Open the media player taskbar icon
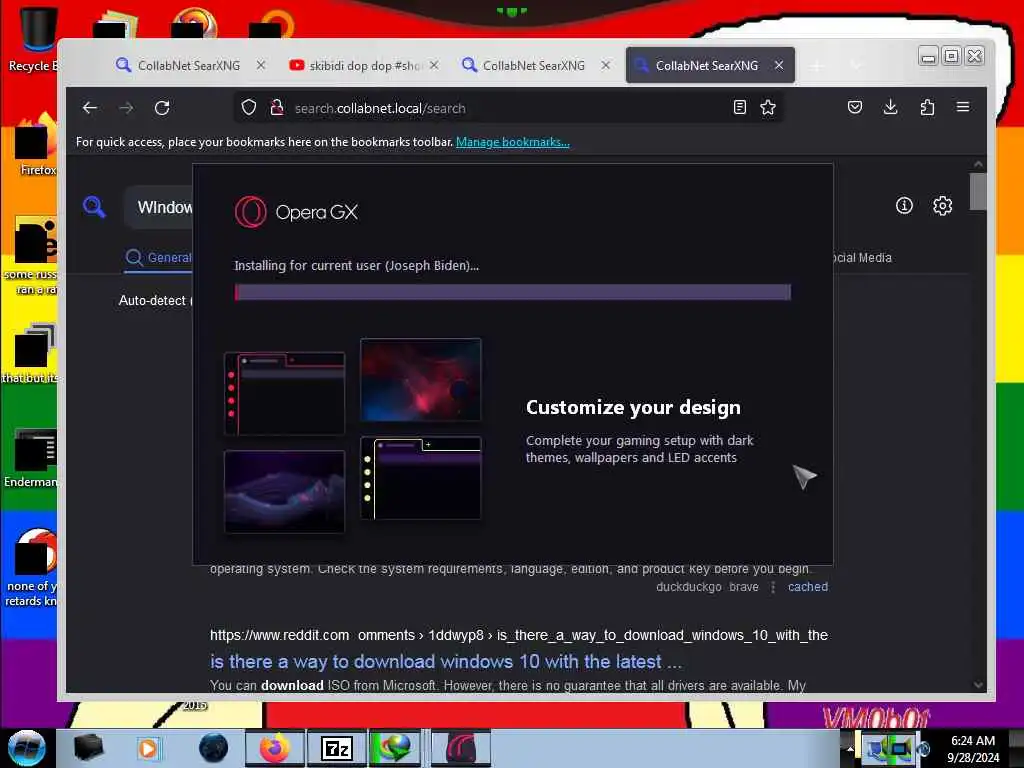The image size is (1024, 768). (148, 748)
